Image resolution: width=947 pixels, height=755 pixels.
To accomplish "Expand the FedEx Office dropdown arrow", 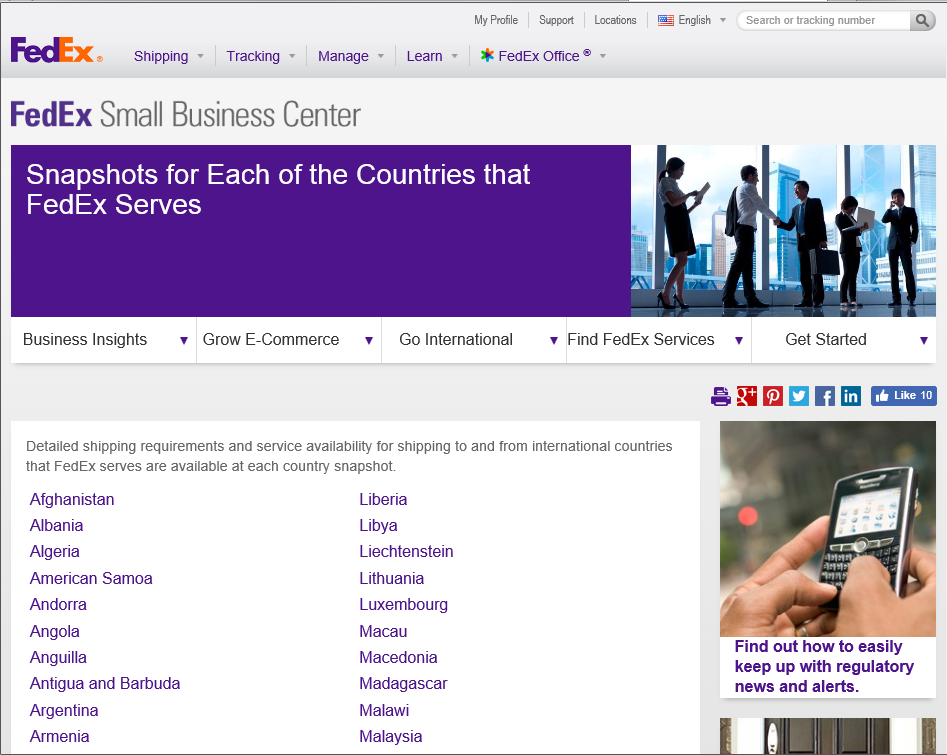I will tap(603, 56).
